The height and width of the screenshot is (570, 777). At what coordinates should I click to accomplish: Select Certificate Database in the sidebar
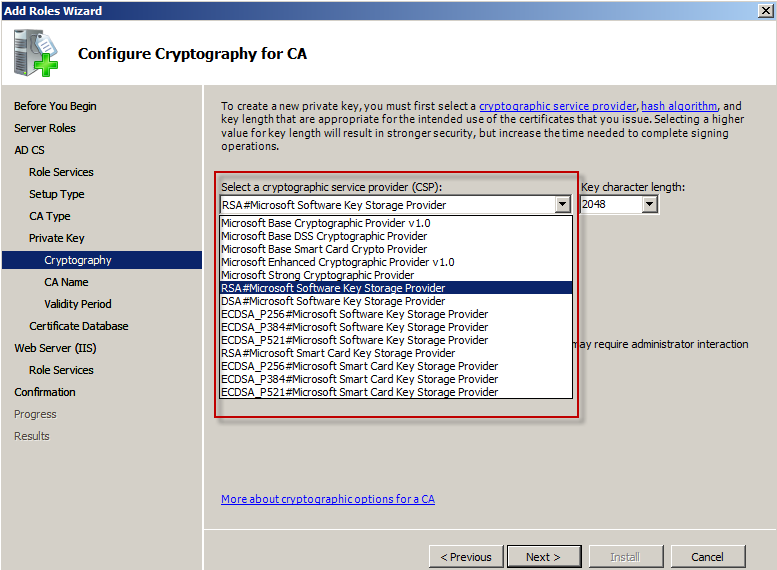click(x=79, y=326)
